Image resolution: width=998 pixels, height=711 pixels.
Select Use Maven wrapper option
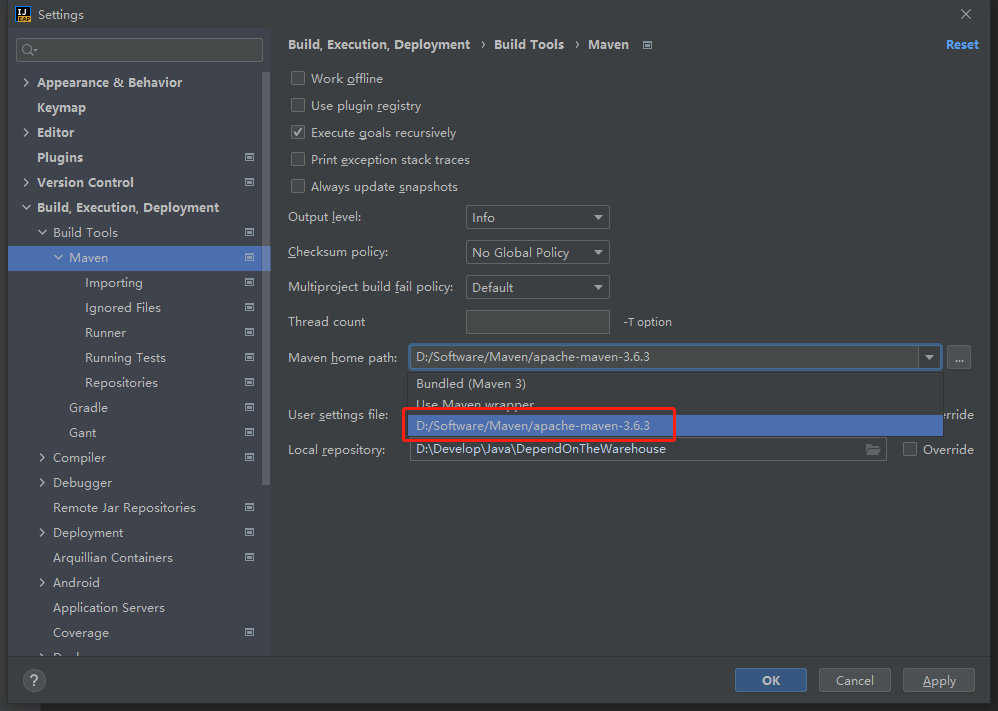pyautogui.click(x=675, y=404)
